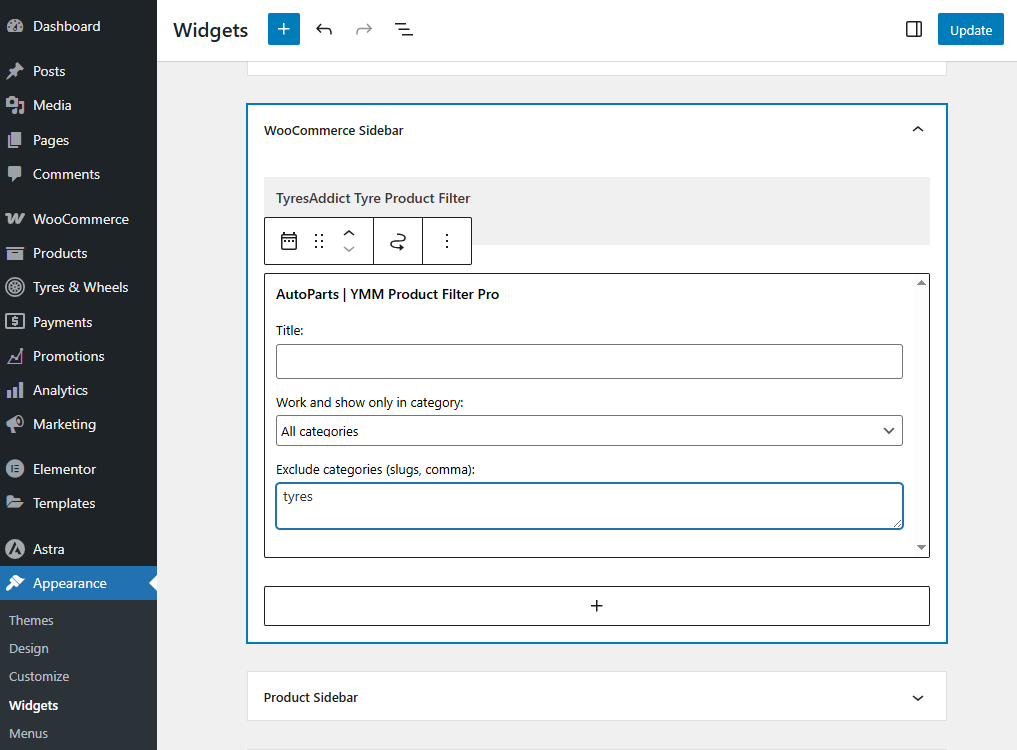The height and width of the screenshot is (750, 1017).
Task: Click the legacy widget block type icon
Action: (x=289, y=241)
